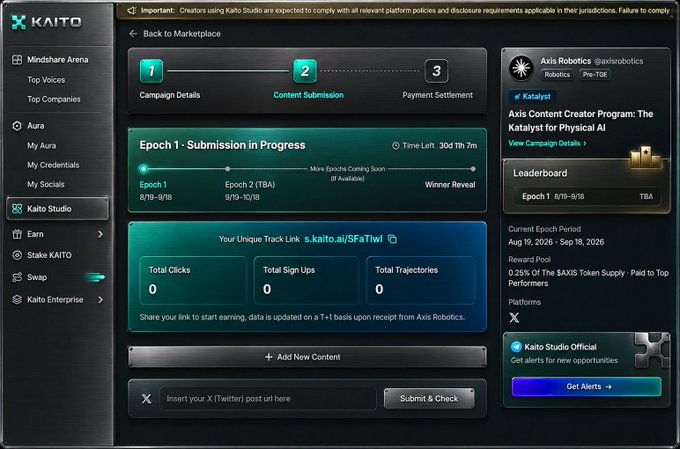
Task: Open Mindshare Arena section
Action: point(58,60)
